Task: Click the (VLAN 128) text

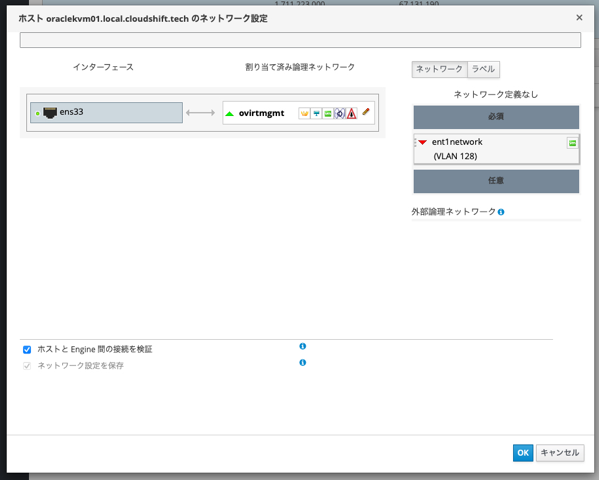Action: pos(455,156)
